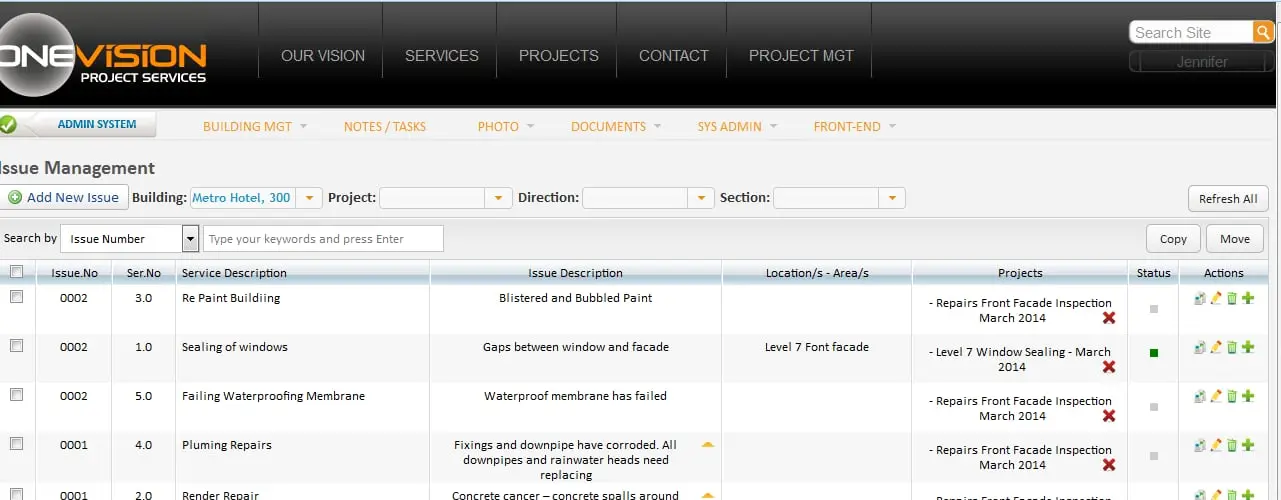Screen dimensions: 1281x500
Task: Expand the Building MGT menu
Action: pyautogui.click(x=255, y=126)
